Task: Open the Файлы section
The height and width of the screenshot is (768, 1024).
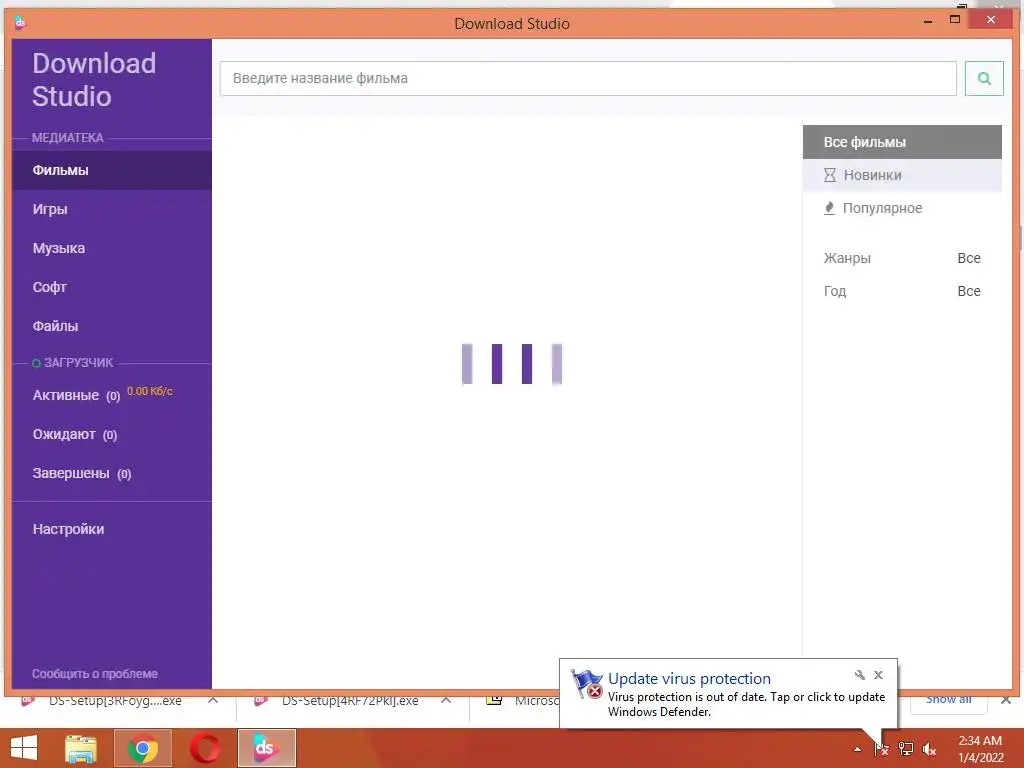Action: point(112,326)
